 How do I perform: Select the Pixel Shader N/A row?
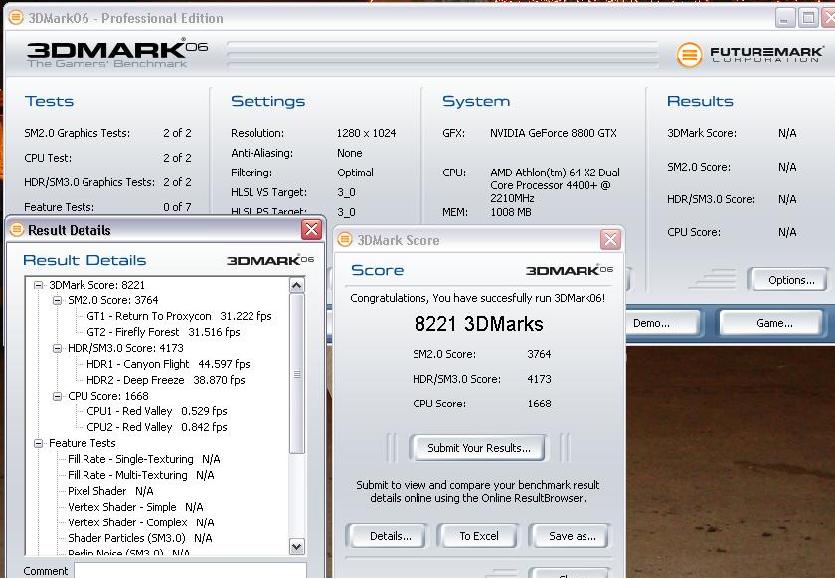110,491
